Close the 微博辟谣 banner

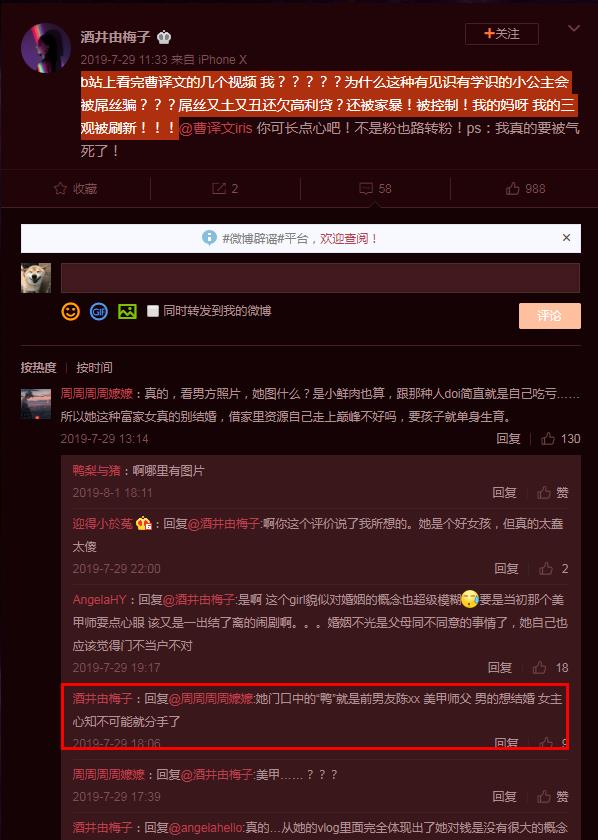click(x=566, y=238)
